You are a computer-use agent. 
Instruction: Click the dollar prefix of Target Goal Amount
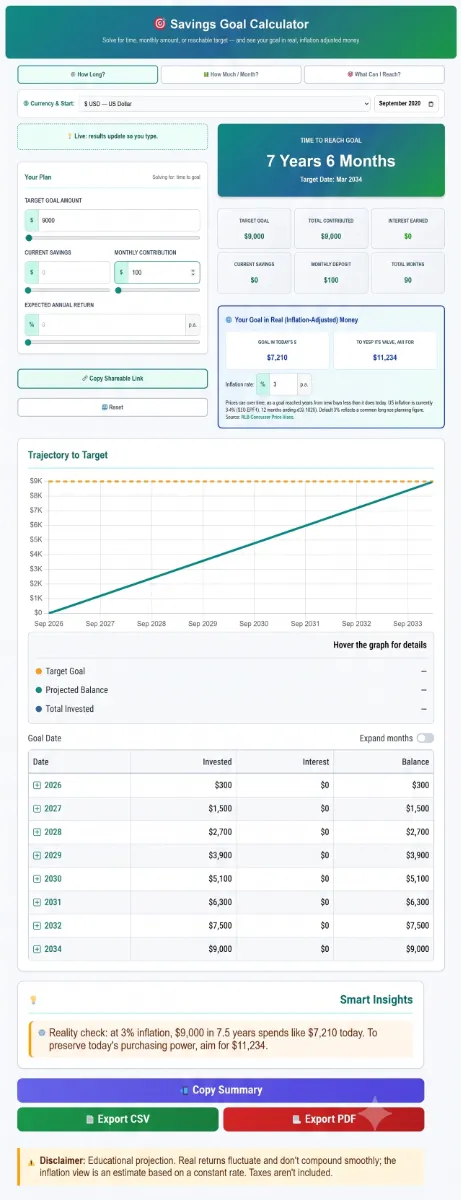(x=32, y=220)
